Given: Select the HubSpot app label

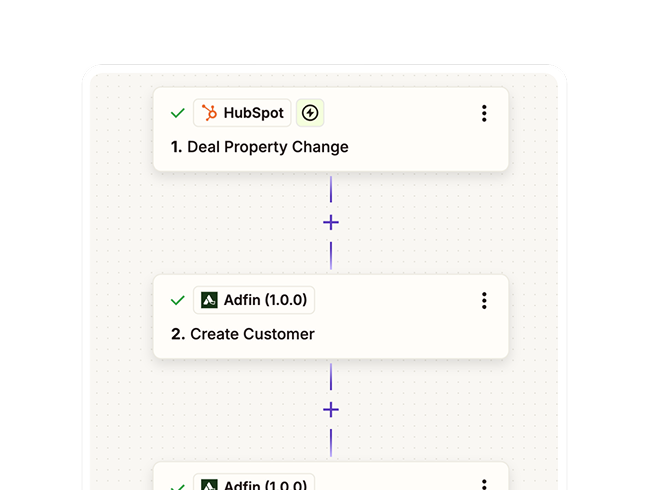Looking at the screenshot, I should (x=253, y=113).
